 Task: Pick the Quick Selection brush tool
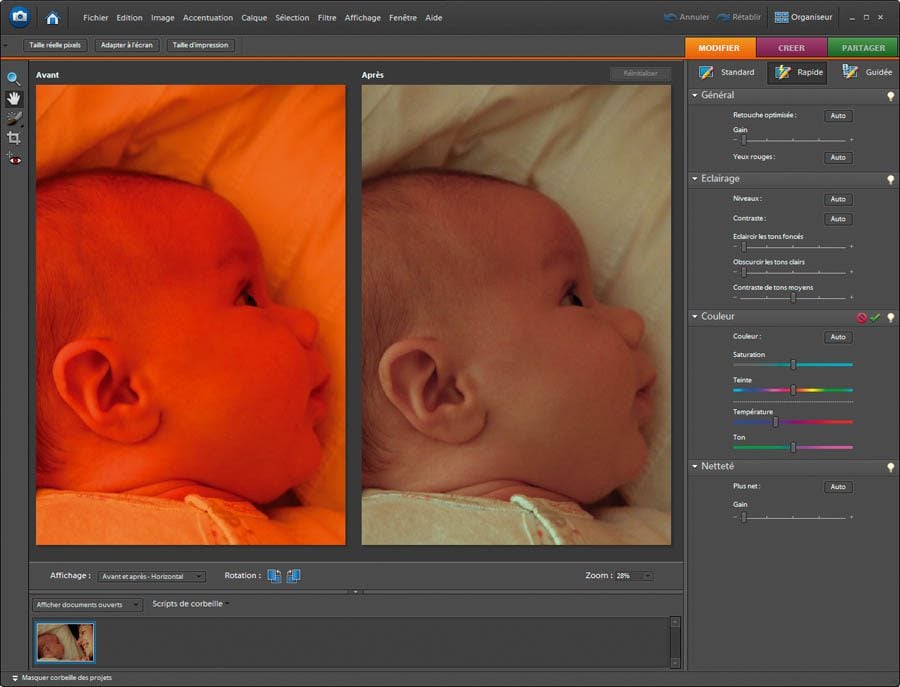[14, 118]
